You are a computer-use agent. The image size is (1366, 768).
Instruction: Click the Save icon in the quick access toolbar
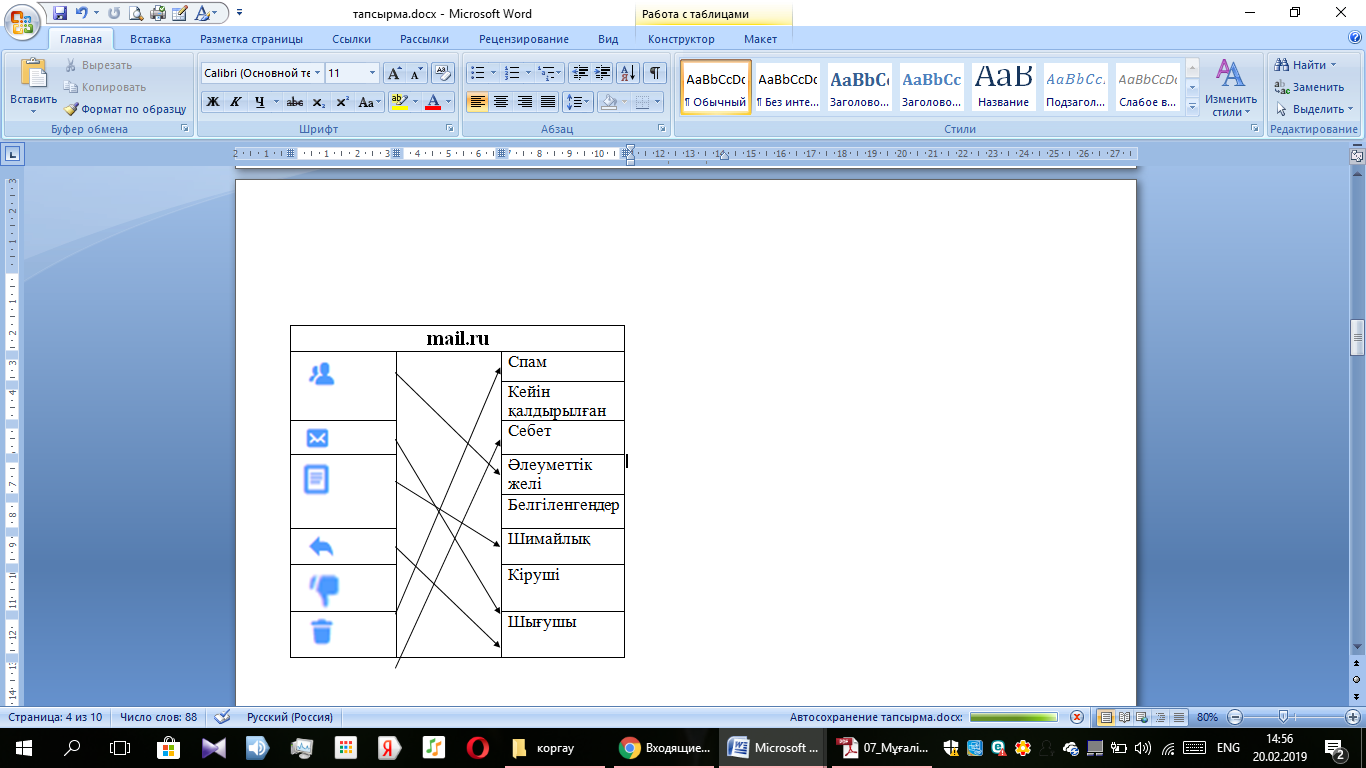pyautogui.click(x=59, y=14)
